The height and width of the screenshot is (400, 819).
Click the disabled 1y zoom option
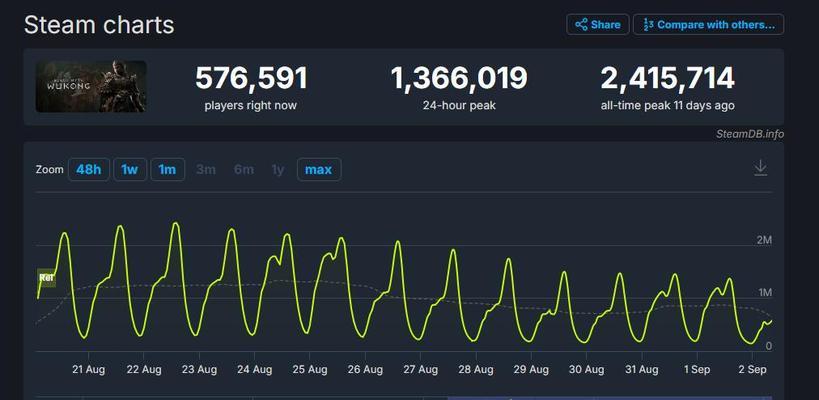click(x=278, y=170)
